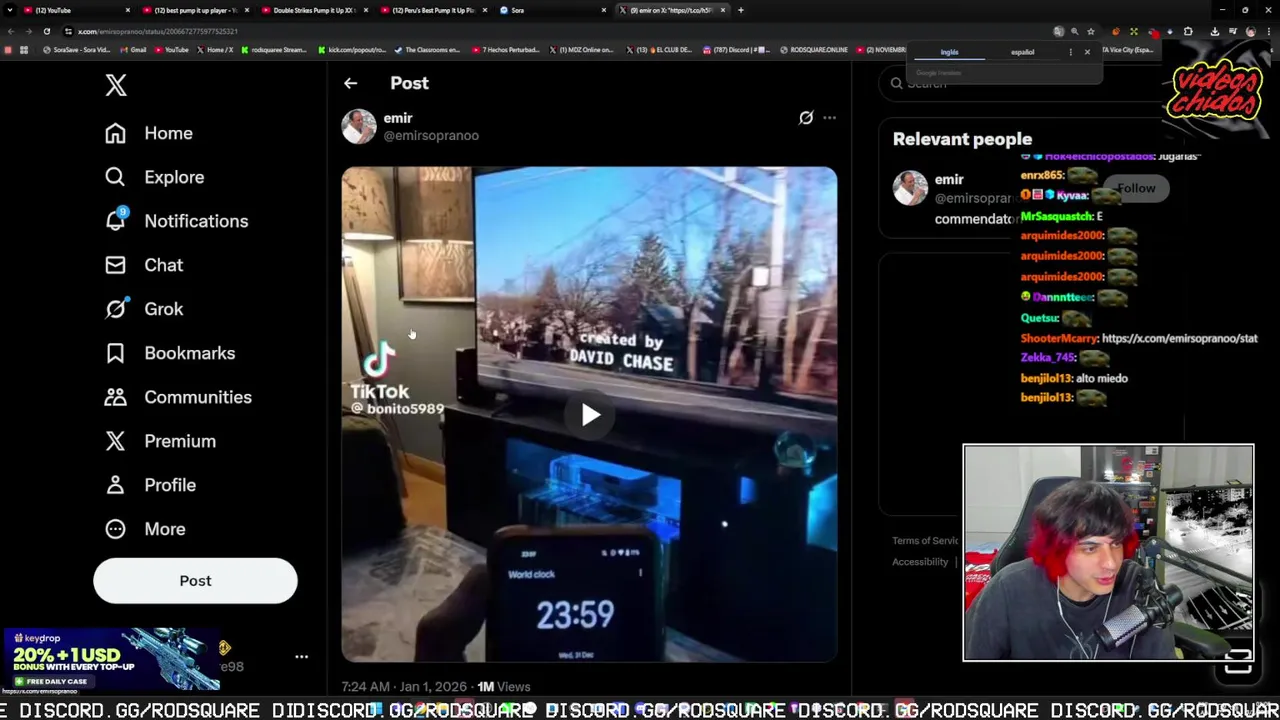Play the video in the post

[590, 415]
